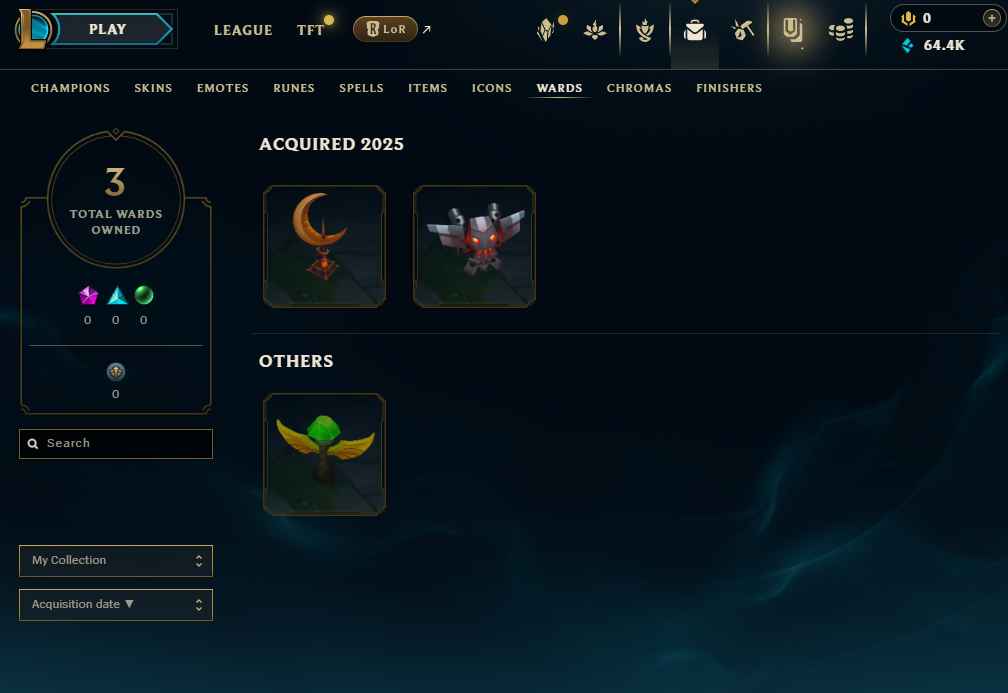Screen dimensions: 1008x693
Task: Open the LoR external launcher link
Action: (392, 29)
